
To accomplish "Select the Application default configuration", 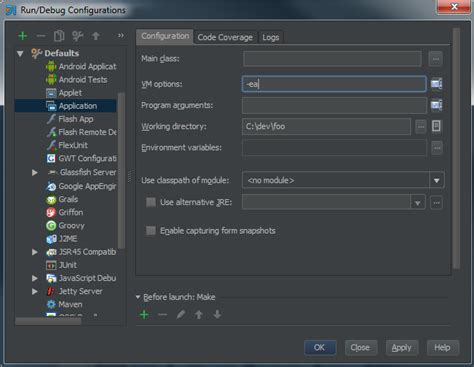I will click(x=71, y=106).
